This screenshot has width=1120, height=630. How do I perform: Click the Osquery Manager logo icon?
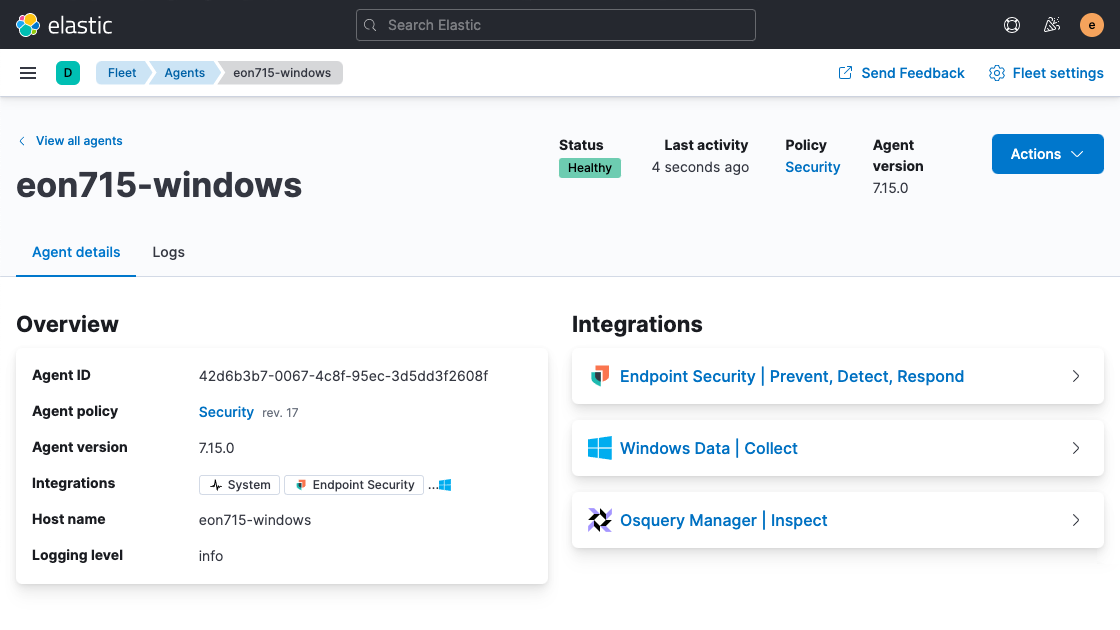click(x=599, y=520)
